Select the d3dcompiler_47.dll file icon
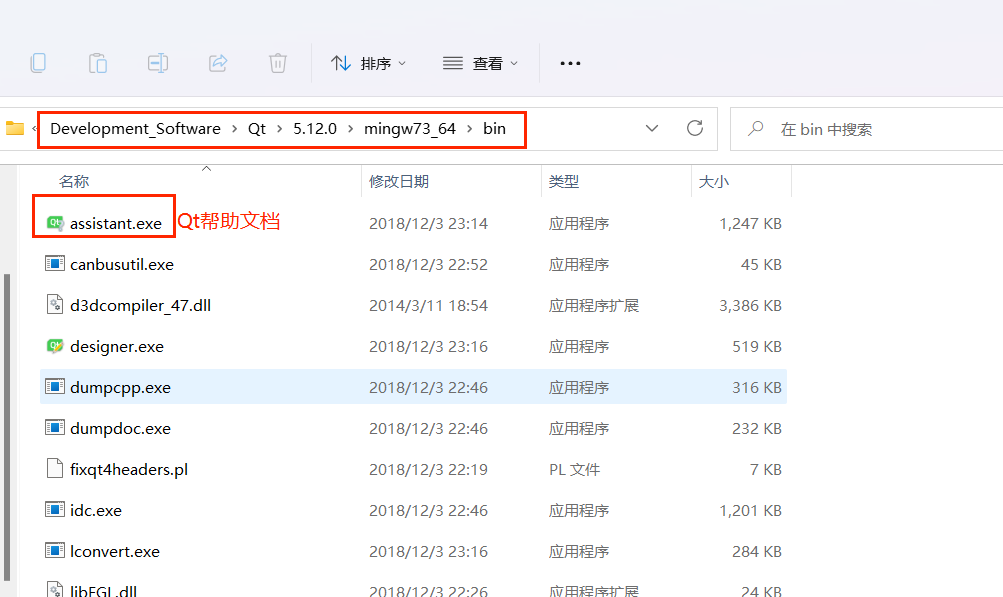Screen dimensions: 1003x597 [55, 305]
